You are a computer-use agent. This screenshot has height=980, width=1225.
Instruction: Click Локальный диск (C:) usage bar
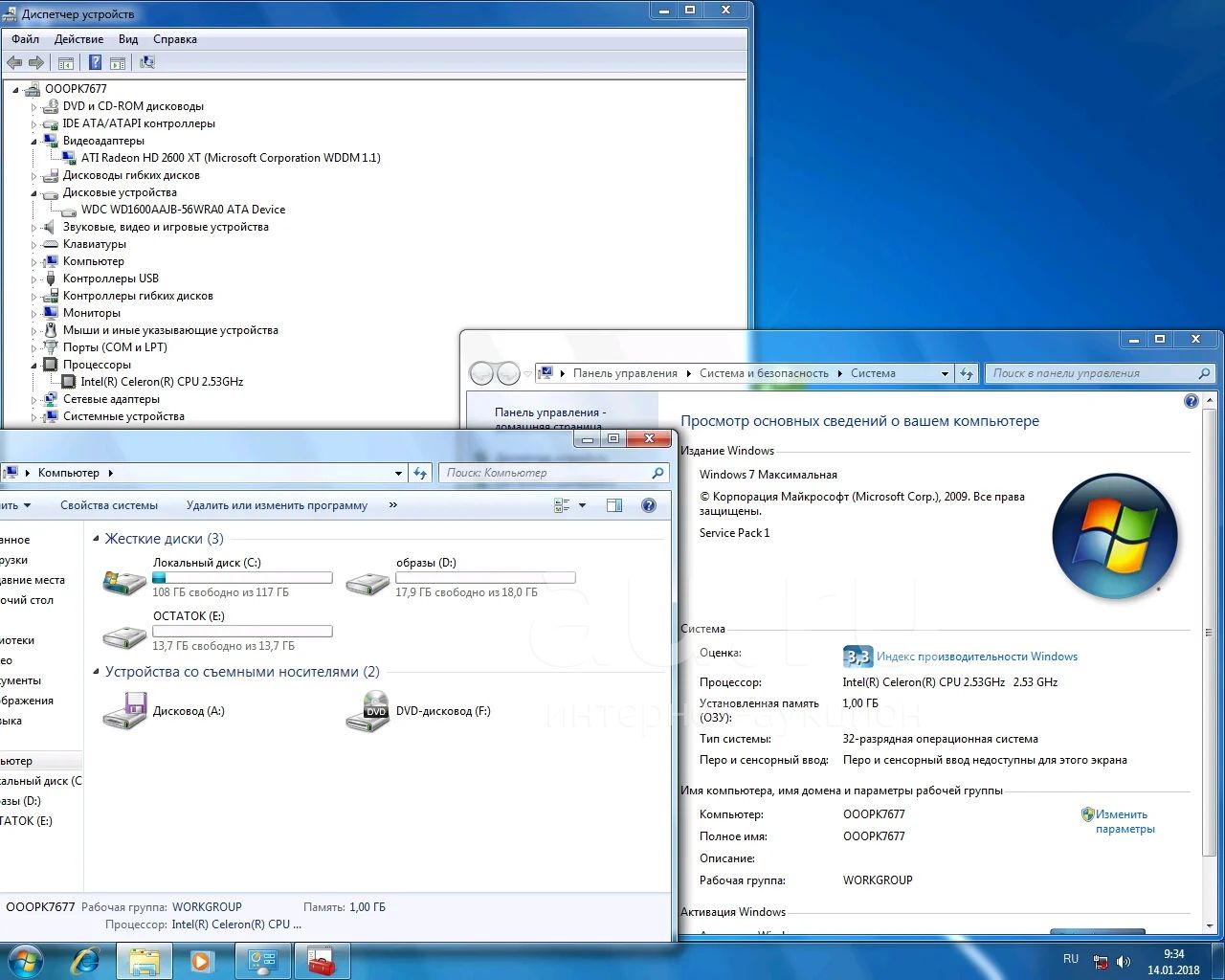(242, 578)
